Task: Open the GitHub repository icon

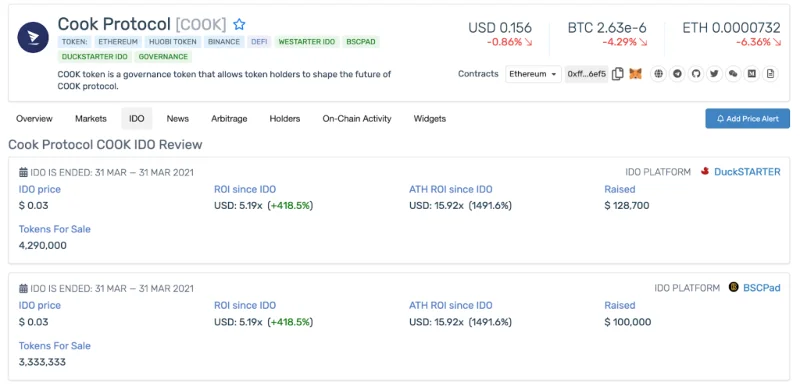Action: [696, 74]
